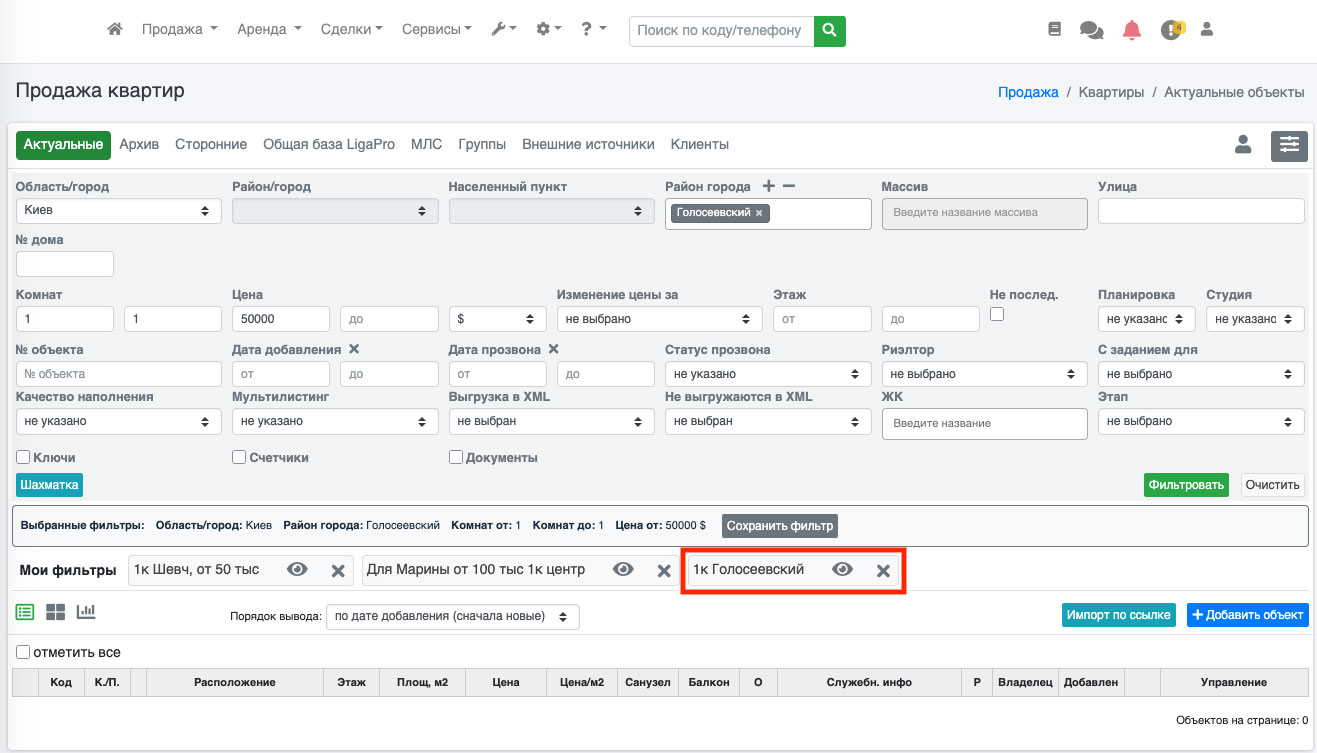
Task: Open the Аренда menu
Action: [x=269, y=30]
